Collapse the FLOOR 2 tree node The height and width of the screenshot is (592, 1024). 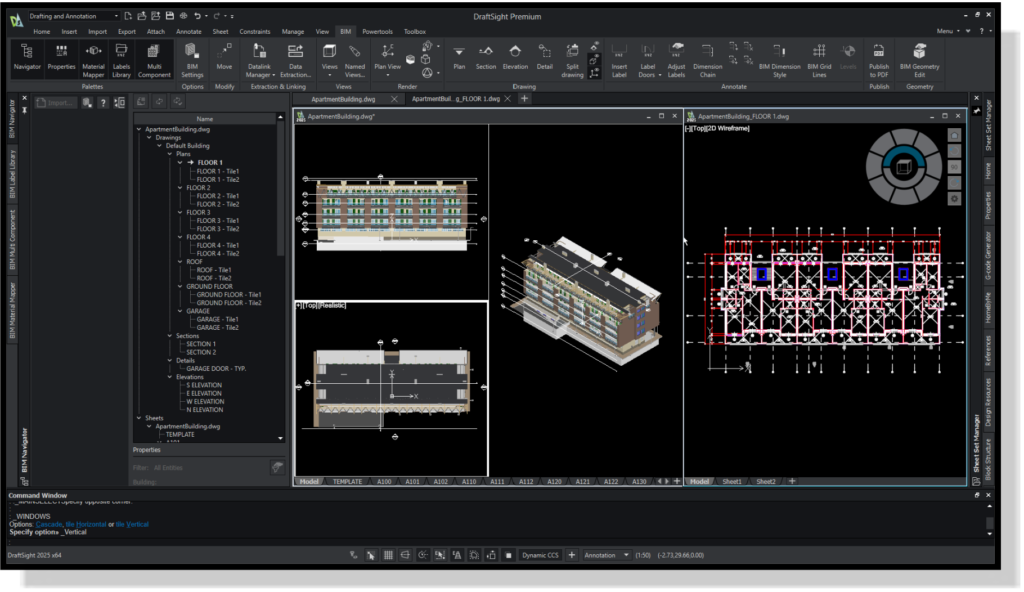(180, 187)
